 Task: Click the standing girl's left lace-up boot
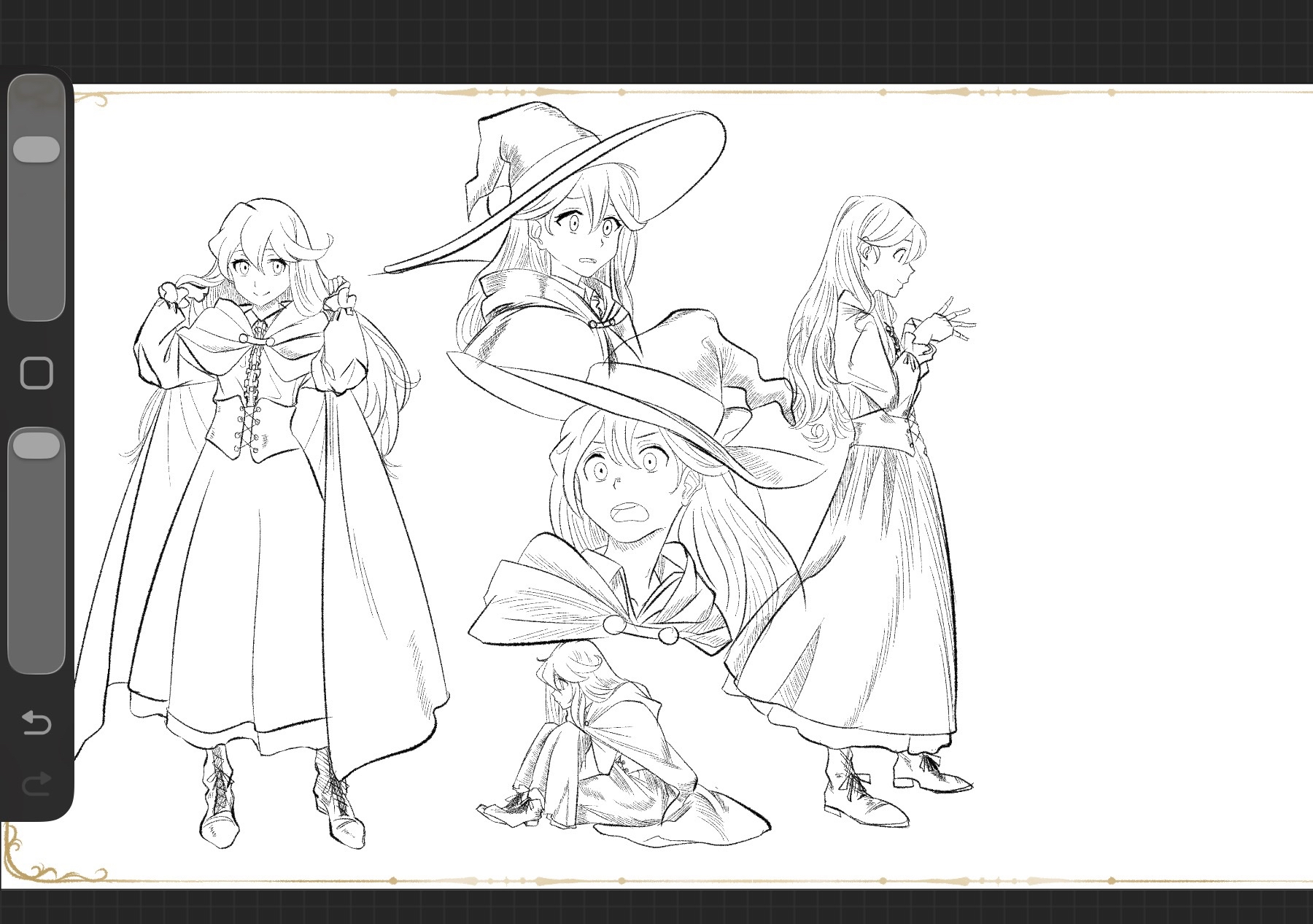pyautogui.click(x=219, y=802)
